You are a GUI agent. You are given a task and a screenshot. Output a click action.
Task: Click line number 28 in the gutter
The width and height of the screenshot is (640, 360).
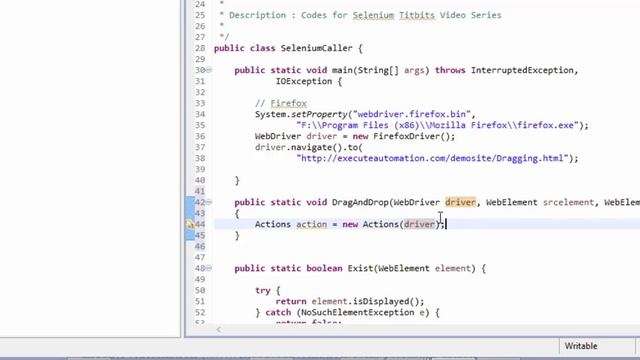(200, 48)
